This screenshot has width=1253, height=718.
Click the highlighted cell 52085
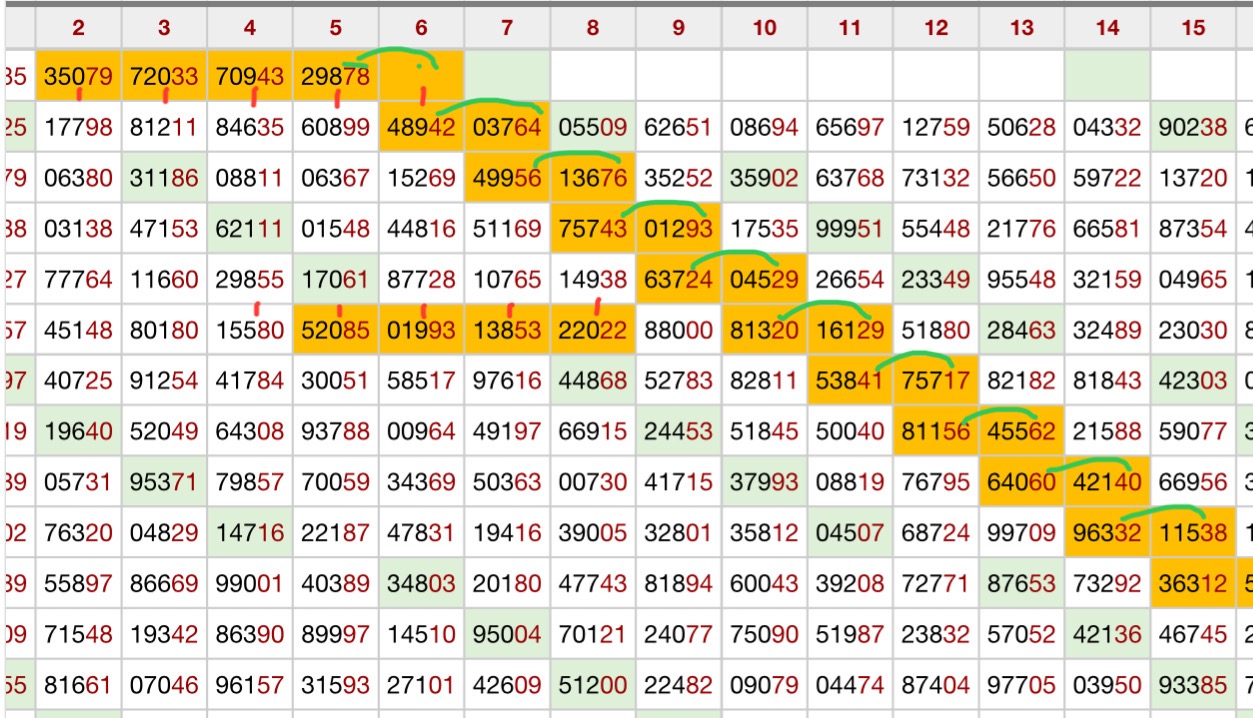click(x=336, y=330)
